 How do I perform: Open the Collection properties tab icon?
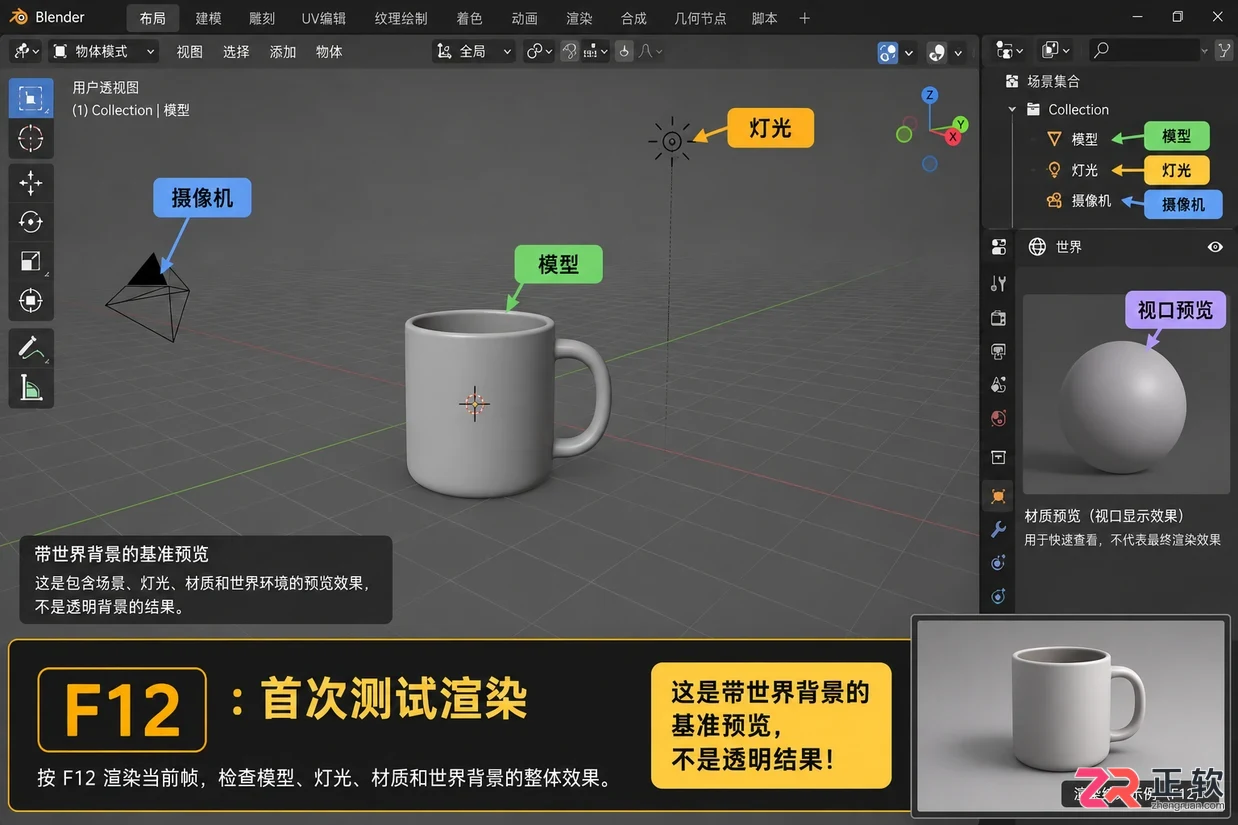click(x=998, y=457)
